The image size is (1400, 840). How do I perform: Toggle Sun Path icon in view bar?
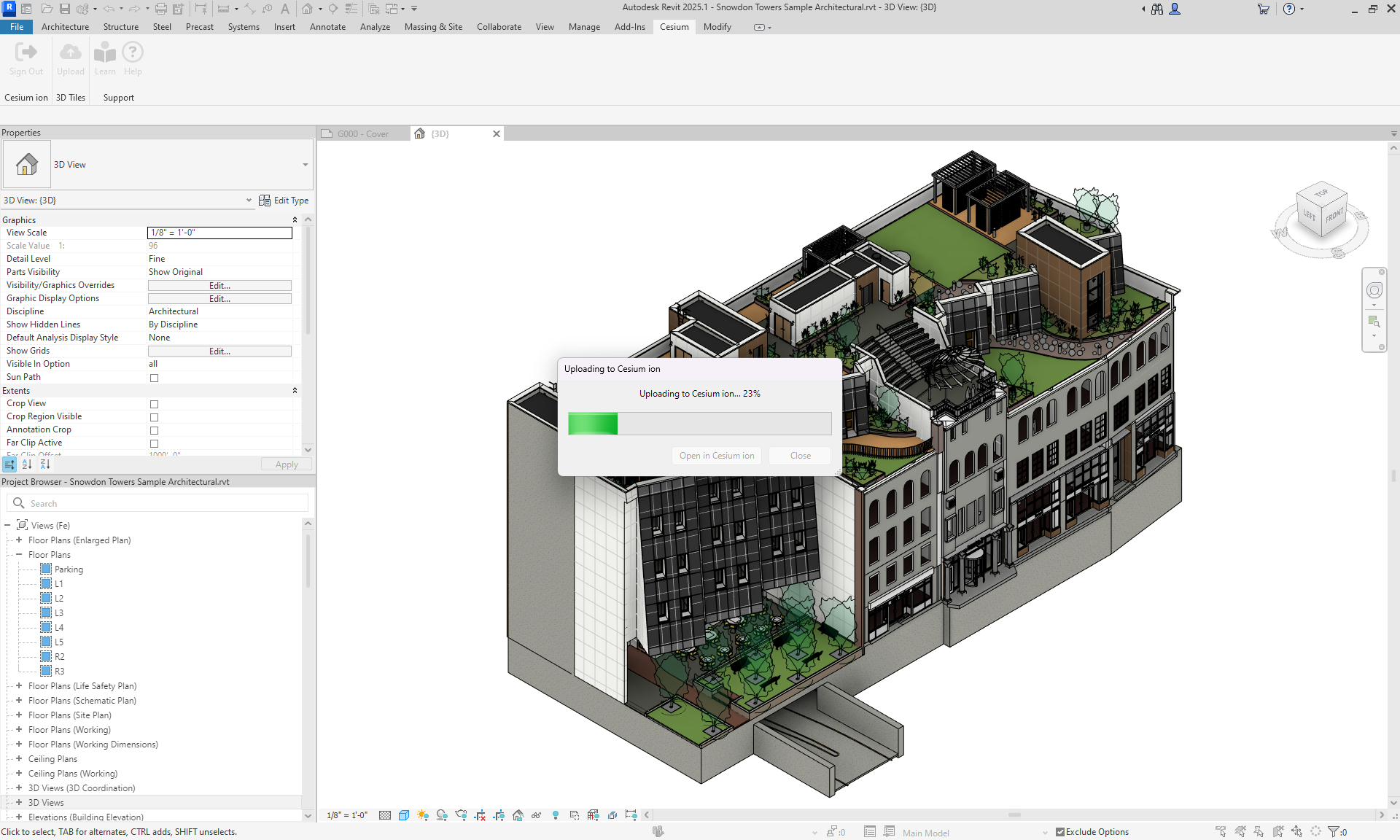[x=423, y=815]
